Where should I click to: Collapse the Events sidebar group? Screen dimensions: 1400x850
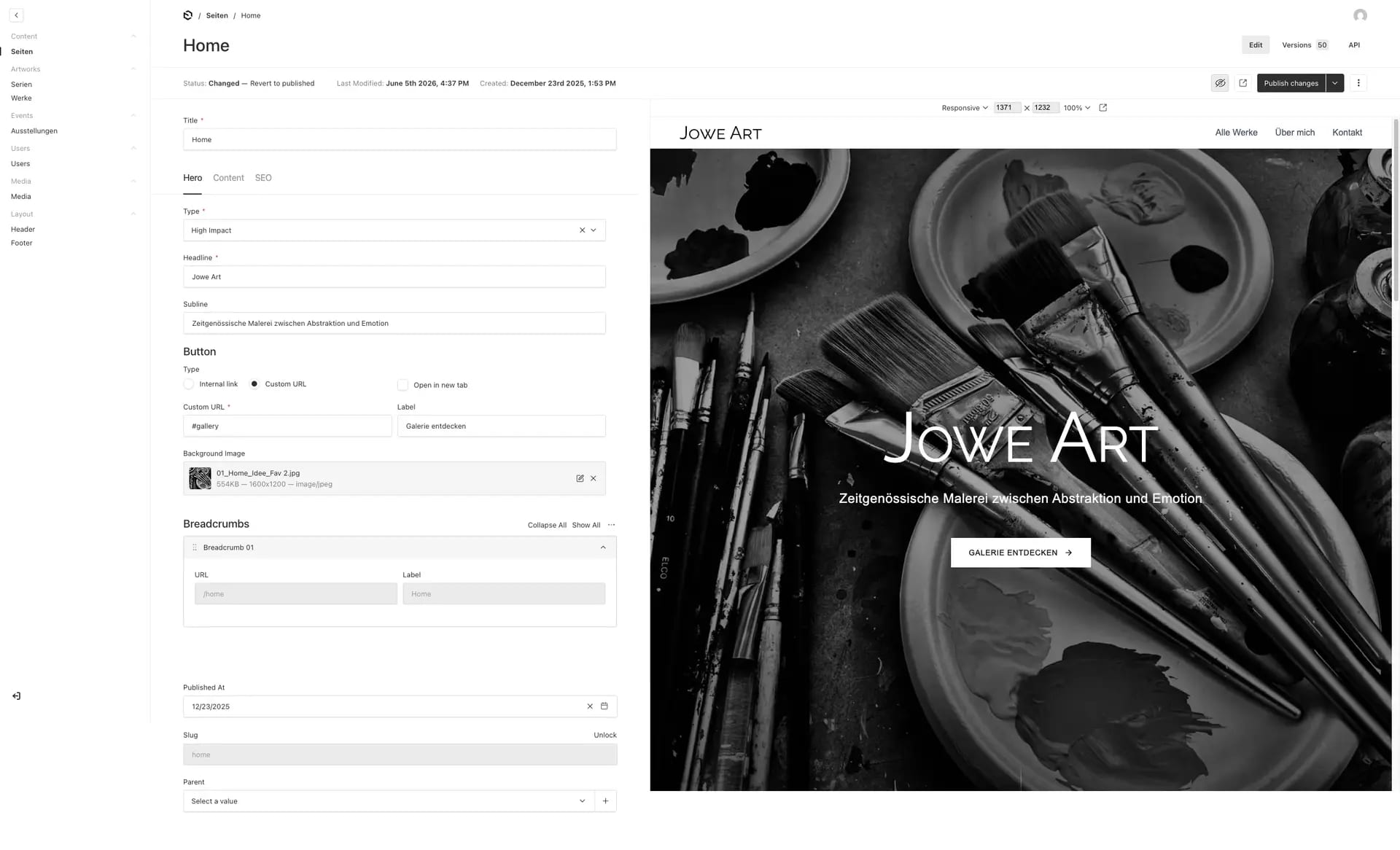(x=133, y=116)
